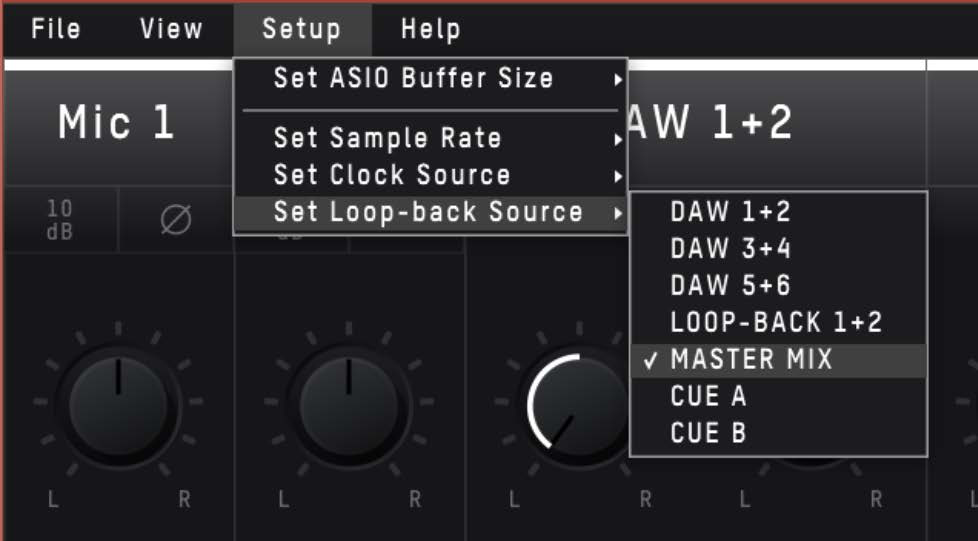Choose DAW 1+2 as loop-back source
Image resolution: width=978 pixels, height=541 pixels.
(778, 212)
